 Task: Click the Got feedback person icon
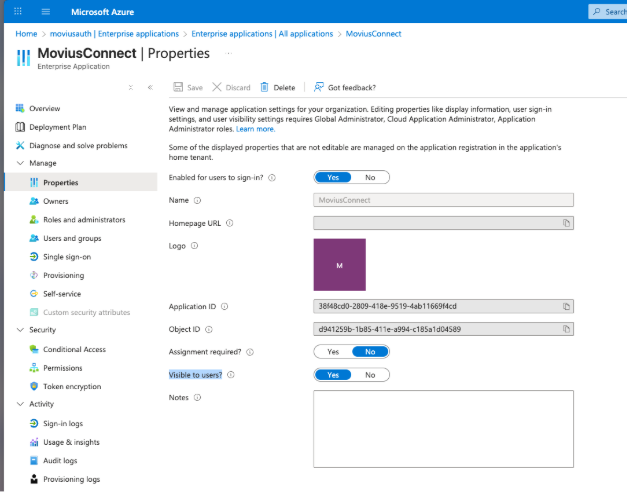(318, 87)
